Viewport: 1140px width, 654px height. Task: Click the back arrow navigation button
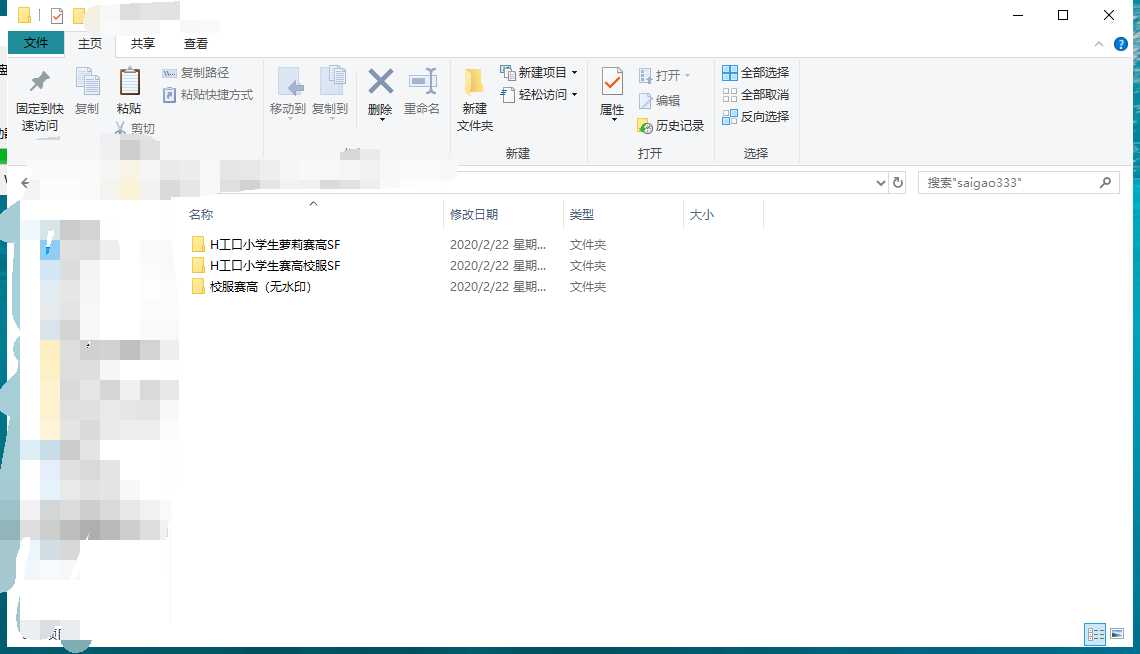[x=25, y=183]
